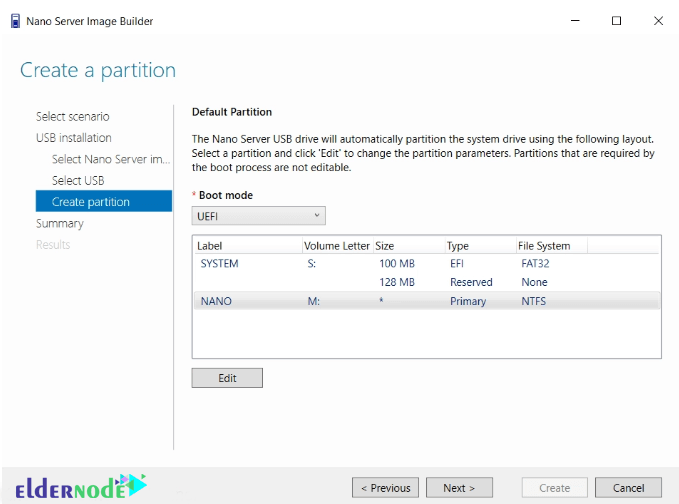Select the 128 MB Reserved partition row
This screenshot has width=679, height=504.
427,282
